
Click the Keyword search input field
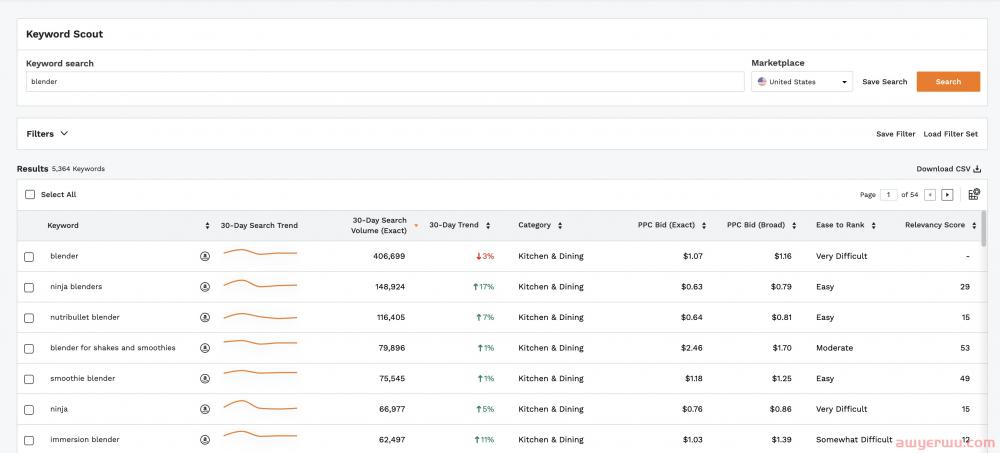[385, 82]
